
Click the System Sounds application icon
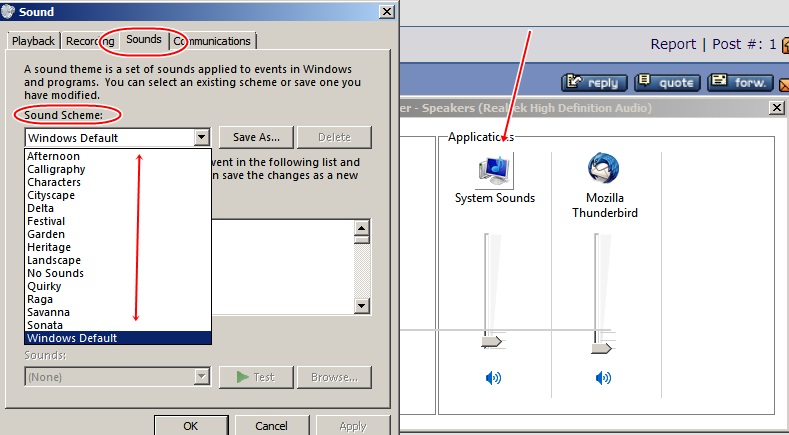coord(495,171)
